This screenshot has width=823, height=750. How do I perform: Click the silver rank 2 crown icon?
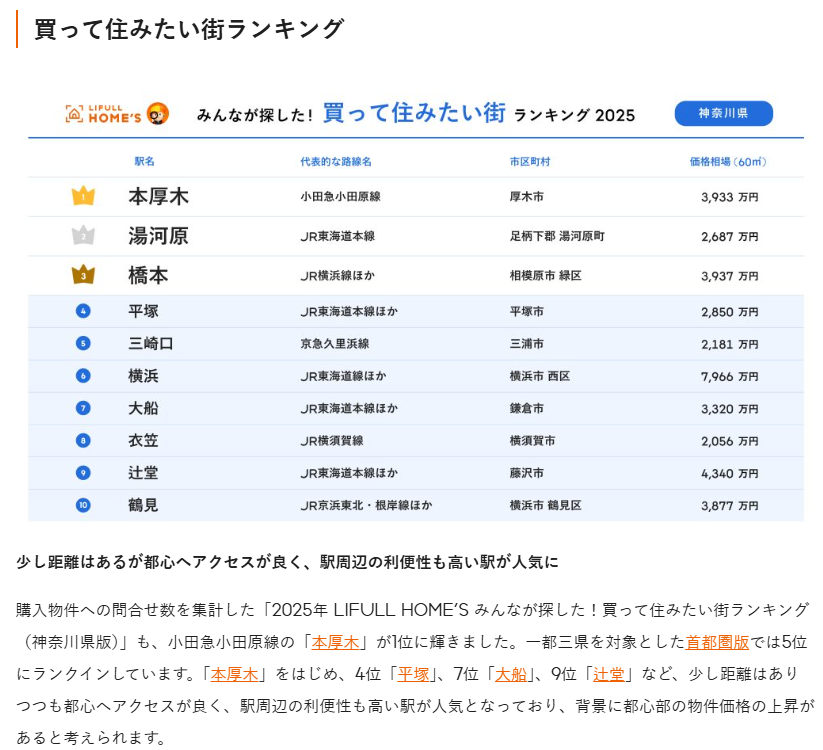click(83, 236)
